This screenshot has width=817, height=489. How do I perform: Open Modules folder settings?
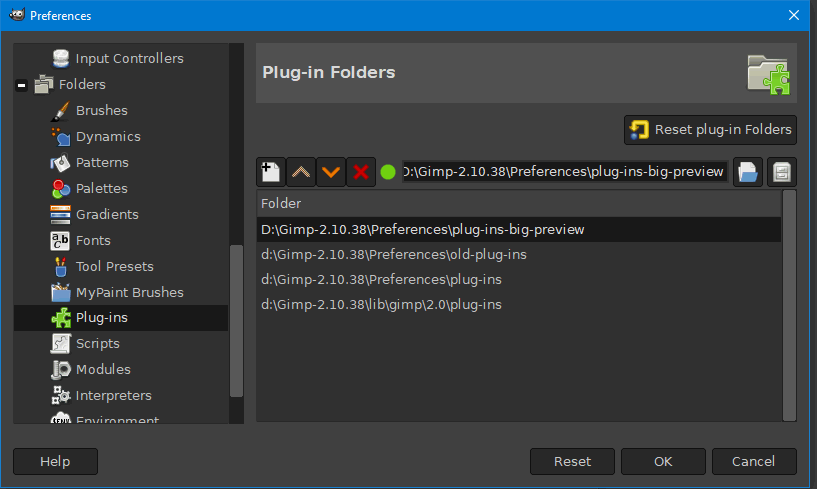103,370
